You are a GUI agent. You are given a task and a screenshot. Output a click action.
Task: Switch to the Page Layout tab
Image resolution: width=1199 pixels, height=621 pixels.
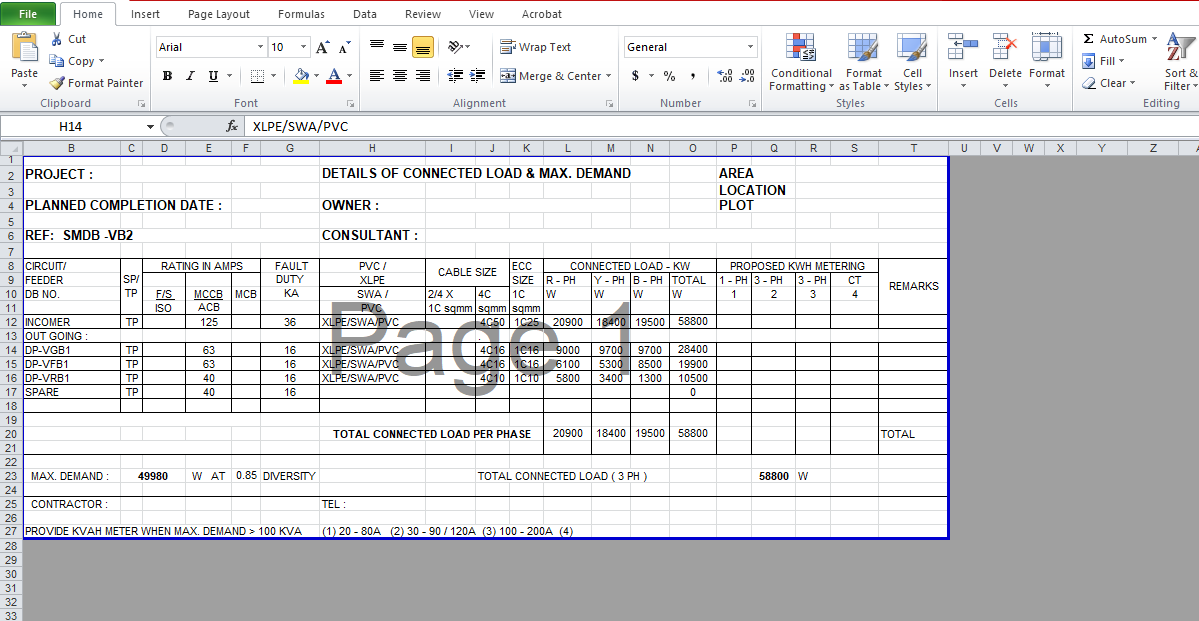218,14
